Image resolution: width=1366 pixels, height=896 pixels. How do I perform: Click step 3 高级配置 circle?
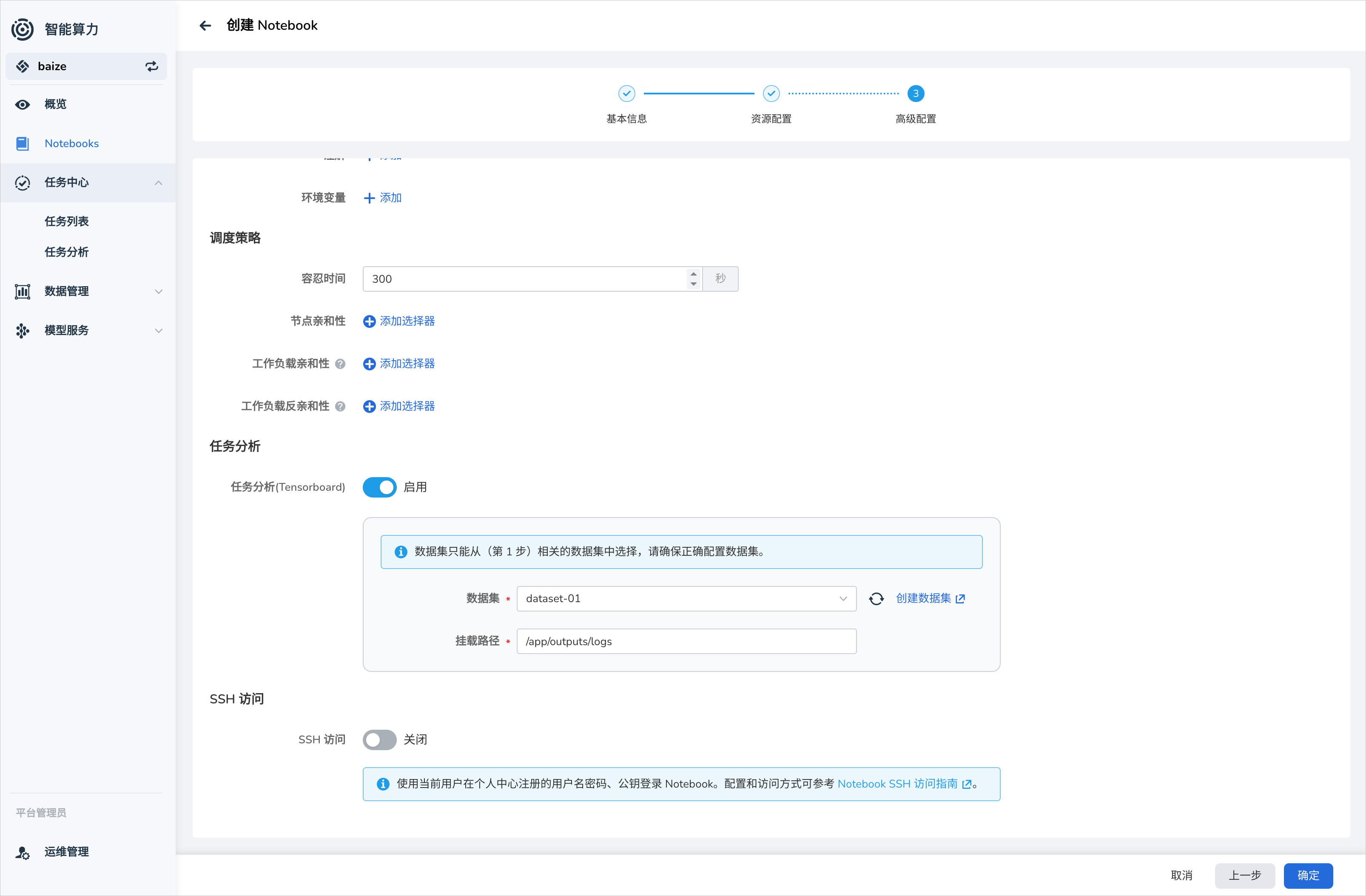click(916, 93)
